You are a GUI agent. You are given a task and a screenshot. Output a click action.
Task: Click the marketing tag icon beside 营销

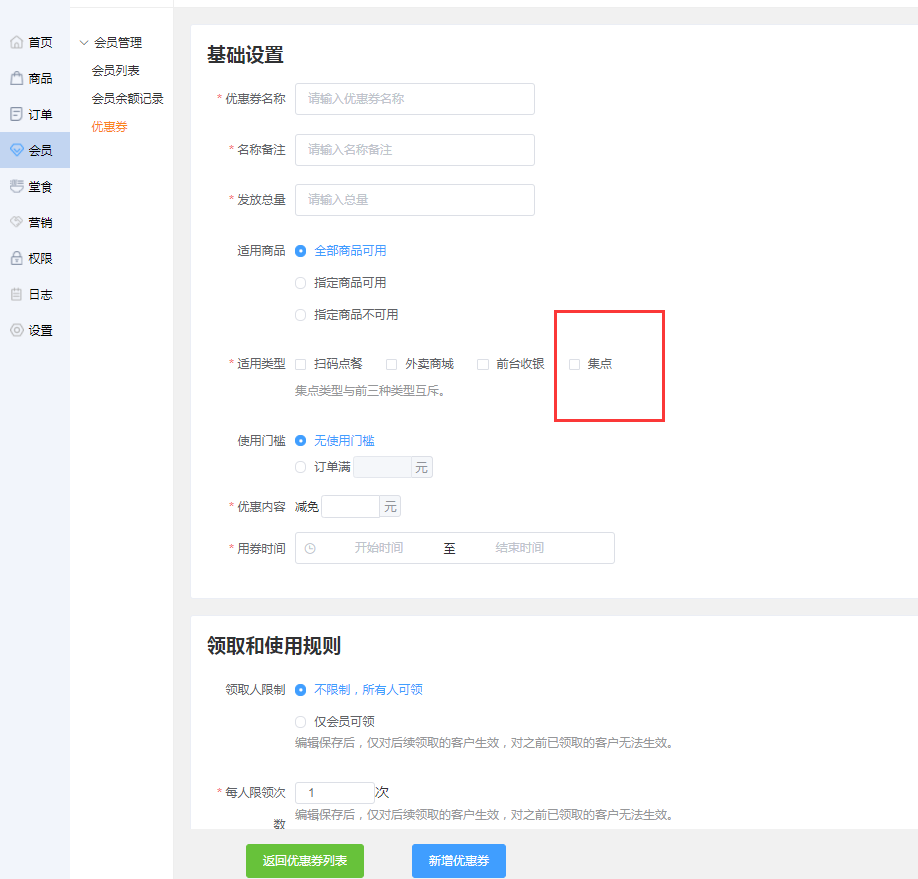coord(17,222)
